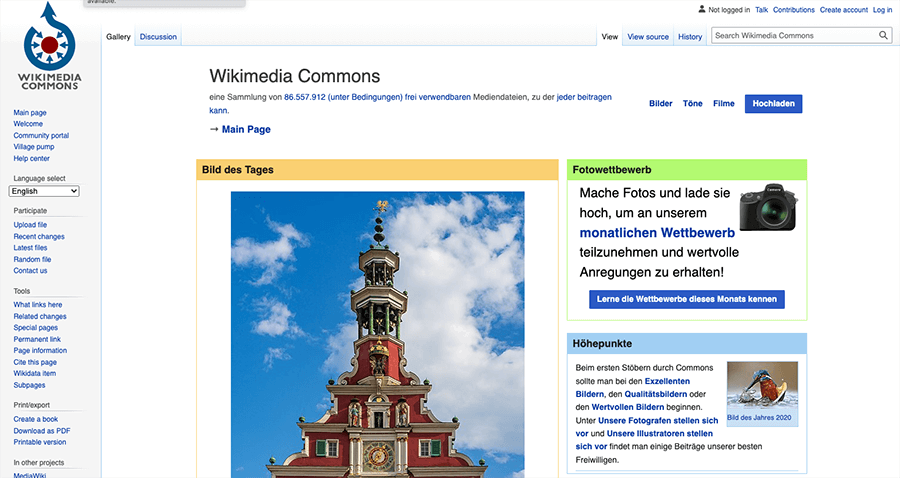Click Lerne die Wettbewerbe dieses Monats kennen
The width and height of the screenshot is (900, 478).
[x=686, y=299]
